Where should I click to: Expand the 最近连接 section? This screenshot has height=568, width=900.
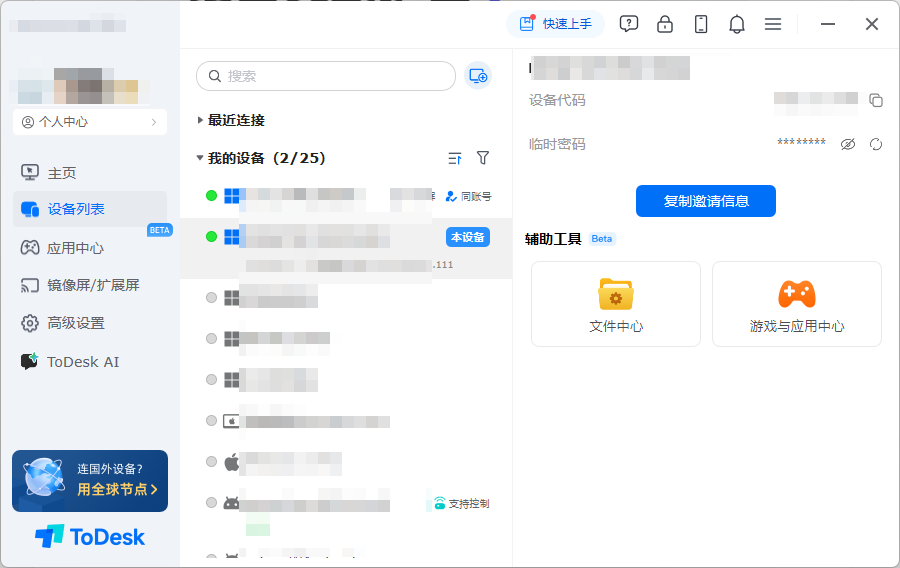pyautogui.click(x=231, y=120)
